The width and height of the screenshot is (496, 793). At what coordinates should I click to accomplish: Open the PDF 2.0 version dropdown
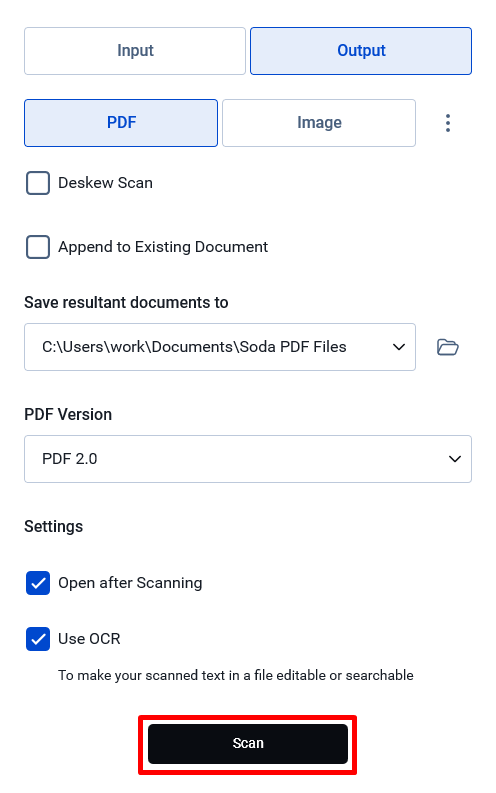point(248,459)
